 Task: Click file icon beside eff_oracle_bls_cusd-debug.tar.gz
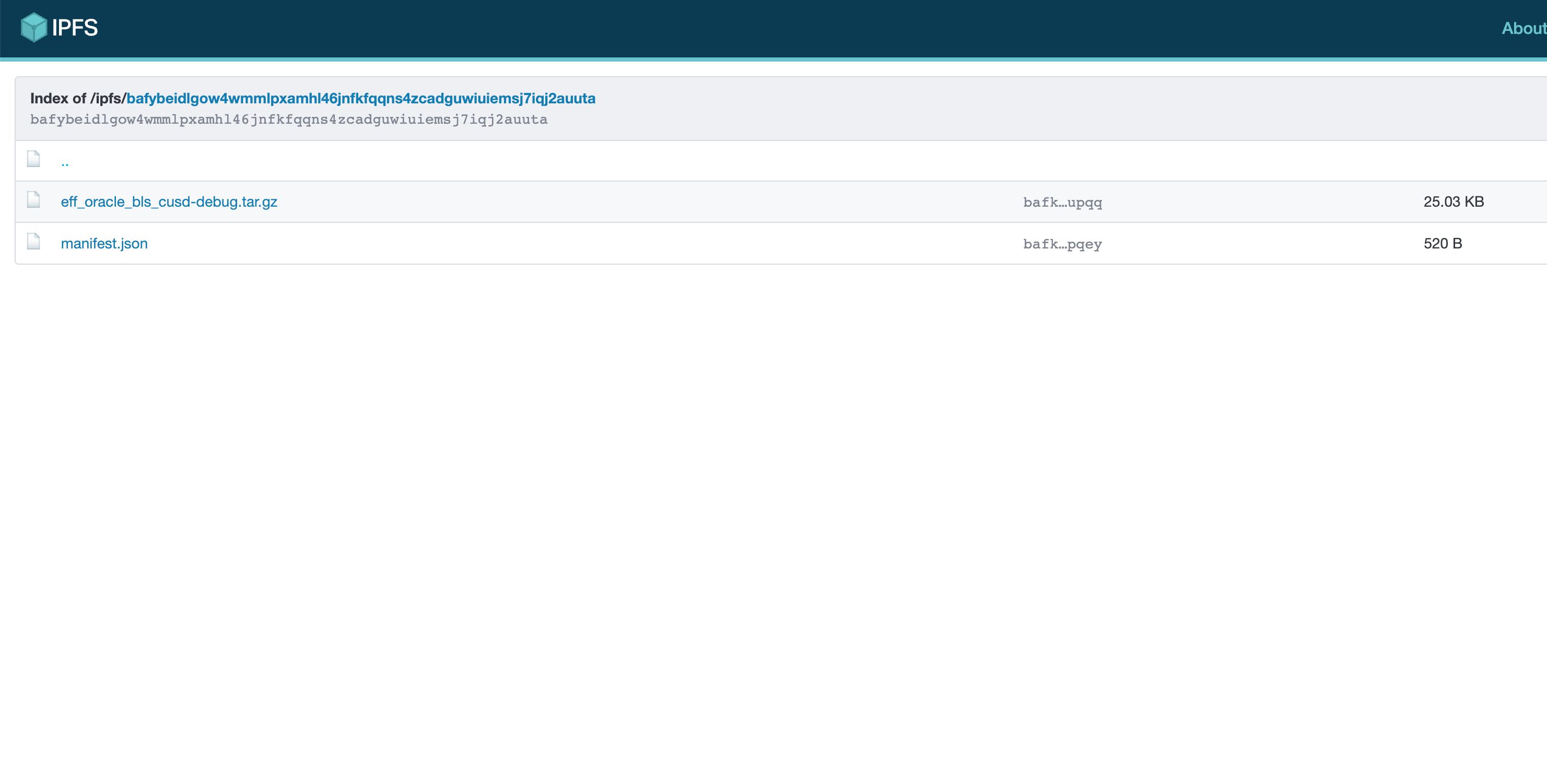coord(33,199)
